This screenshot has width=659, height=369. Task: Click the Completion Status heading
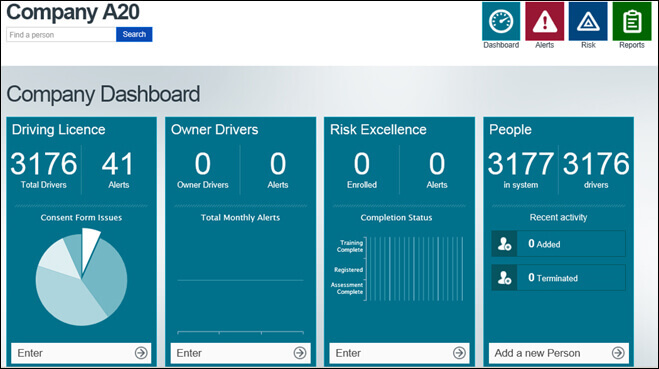396,218
